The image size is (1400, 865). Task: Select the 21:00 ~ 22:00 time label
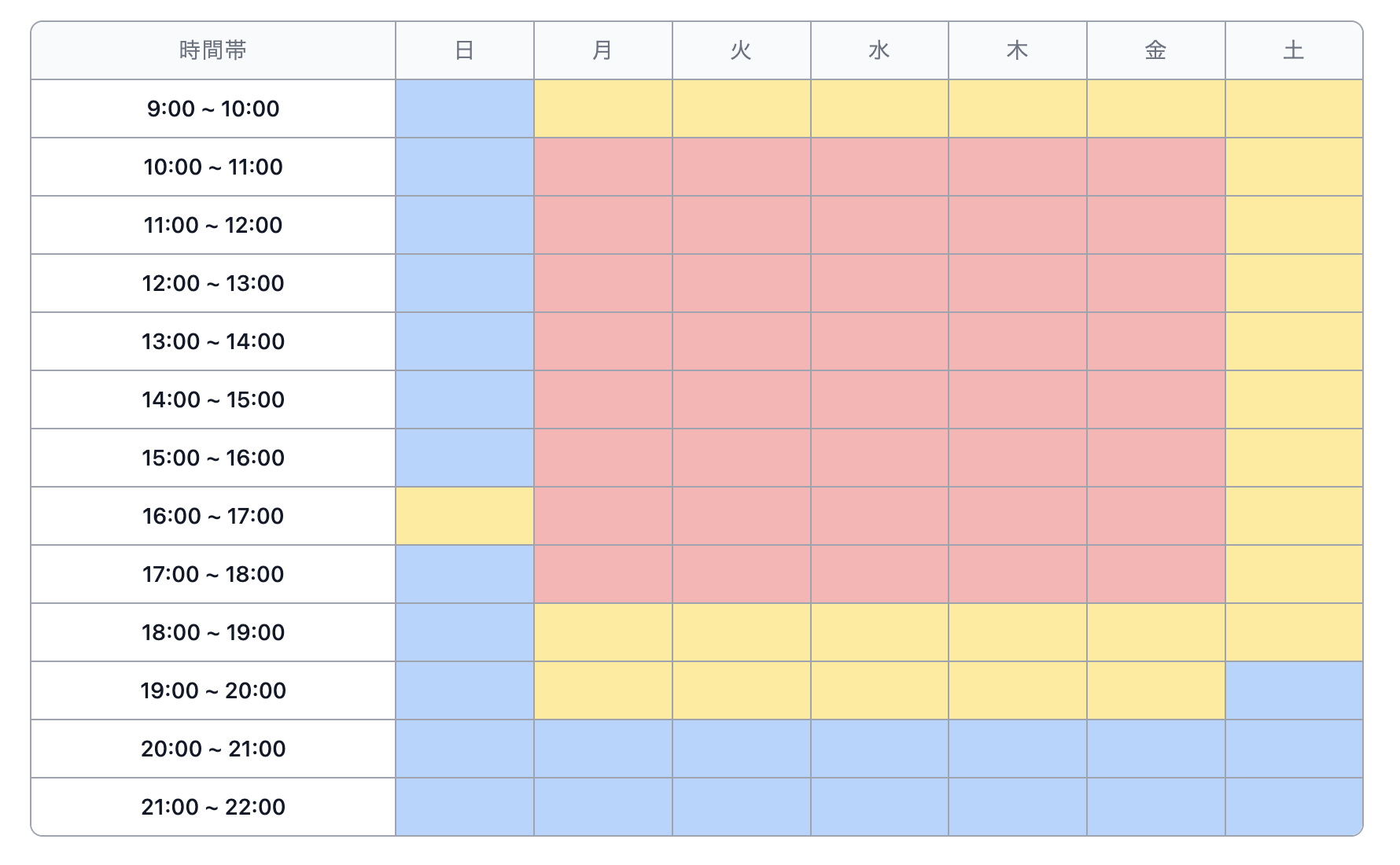point(213,807)
